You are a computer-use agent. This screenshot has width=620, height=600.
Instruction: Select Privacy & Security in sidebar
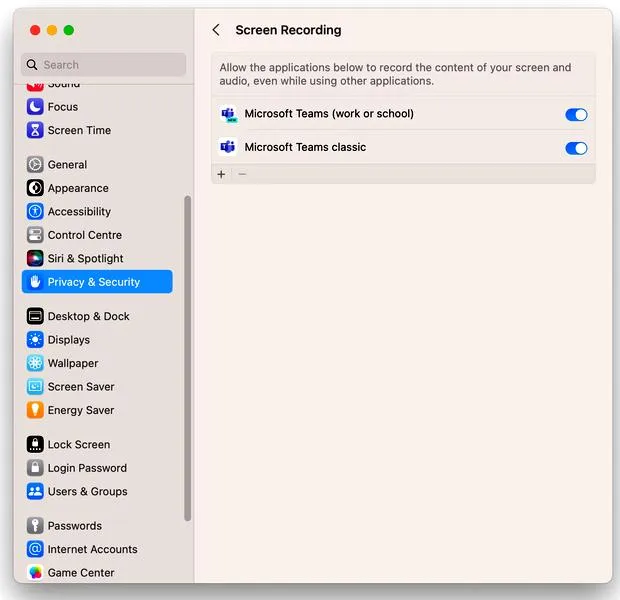coord(97,282)
